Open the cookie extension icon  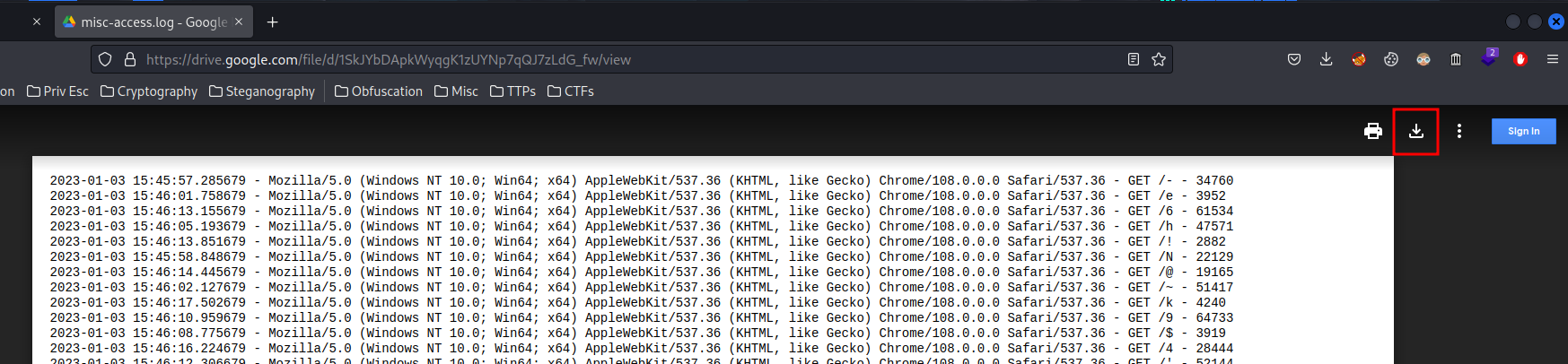point(1391,59)
